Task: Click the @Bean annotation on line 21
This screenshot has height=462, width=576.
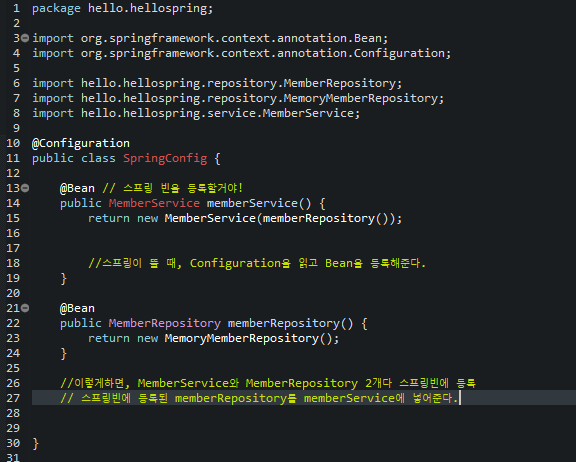Action: [x=77, y=308]
